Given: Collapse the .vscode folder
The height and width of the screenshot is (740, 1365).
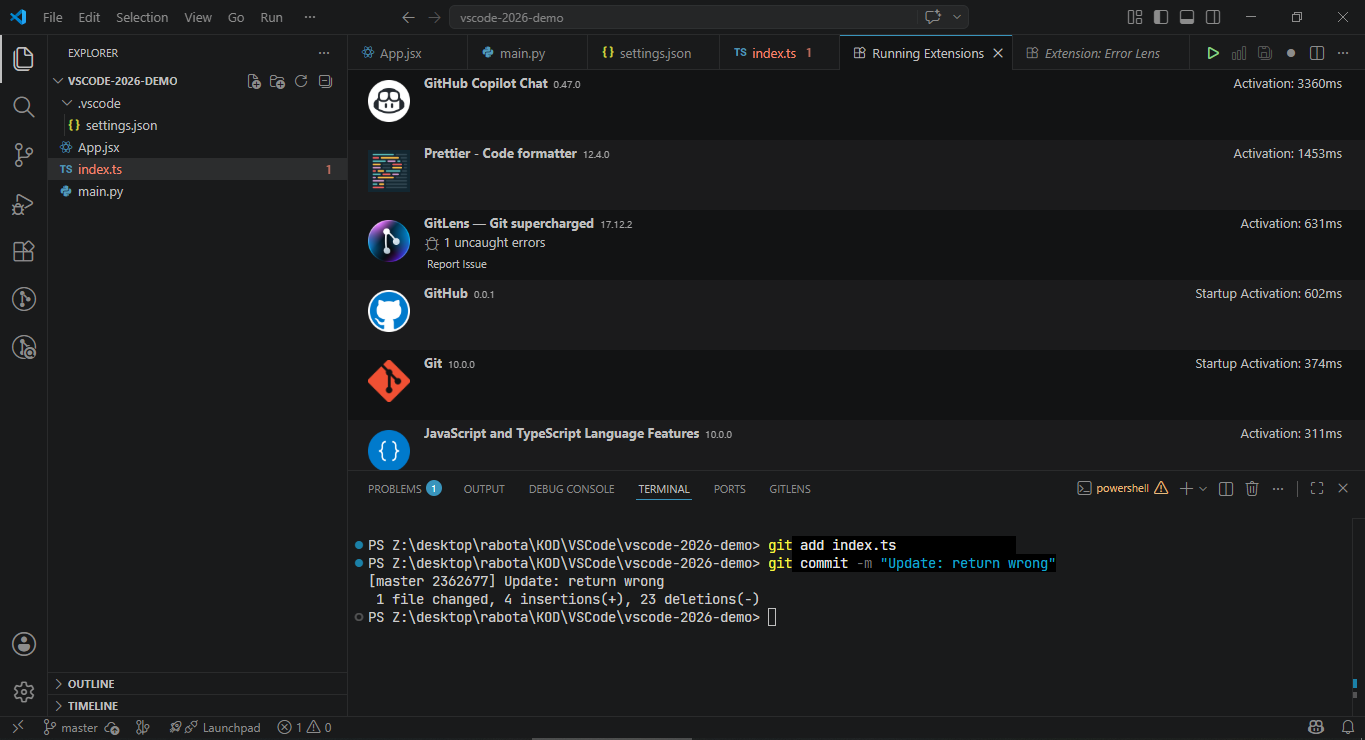Looking at the screenshot, I should coord(197,103).
